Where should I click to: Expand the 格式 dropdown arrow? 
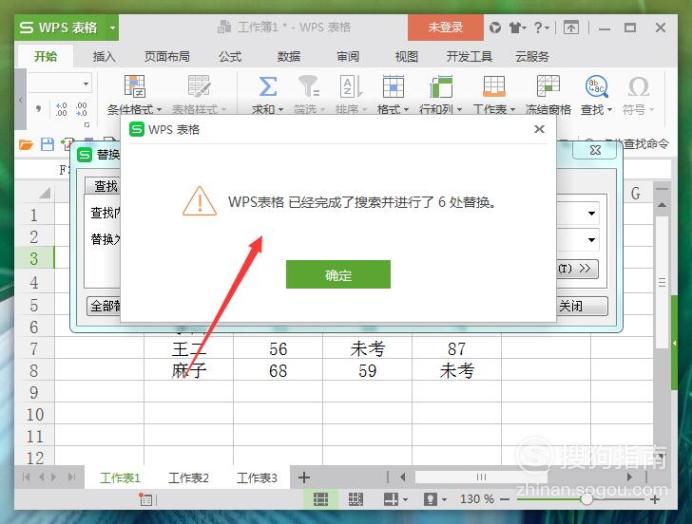coord(406,109)
